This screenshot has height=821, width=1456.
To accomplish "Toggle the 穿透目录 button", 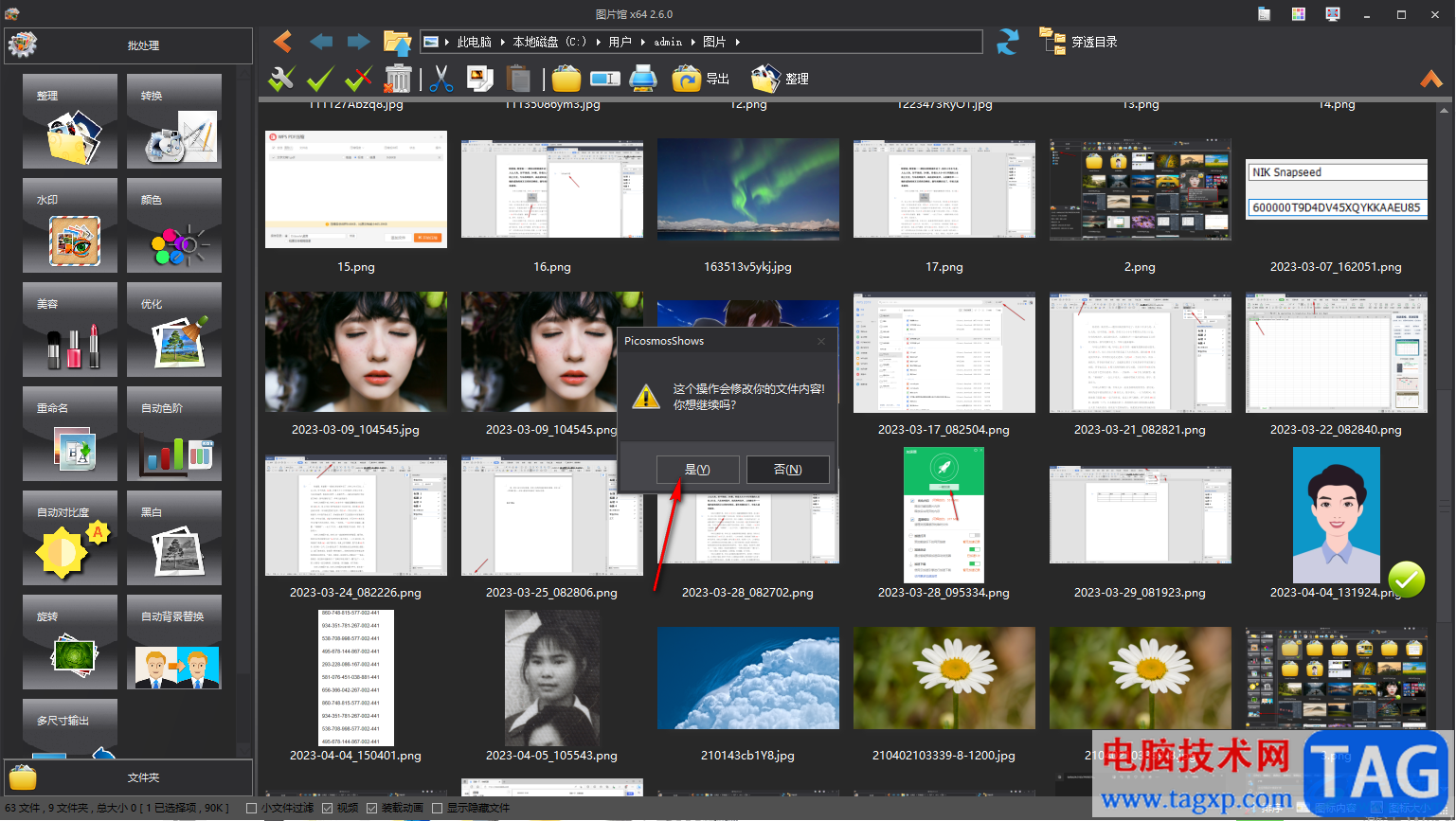I will pos(1079,42).
